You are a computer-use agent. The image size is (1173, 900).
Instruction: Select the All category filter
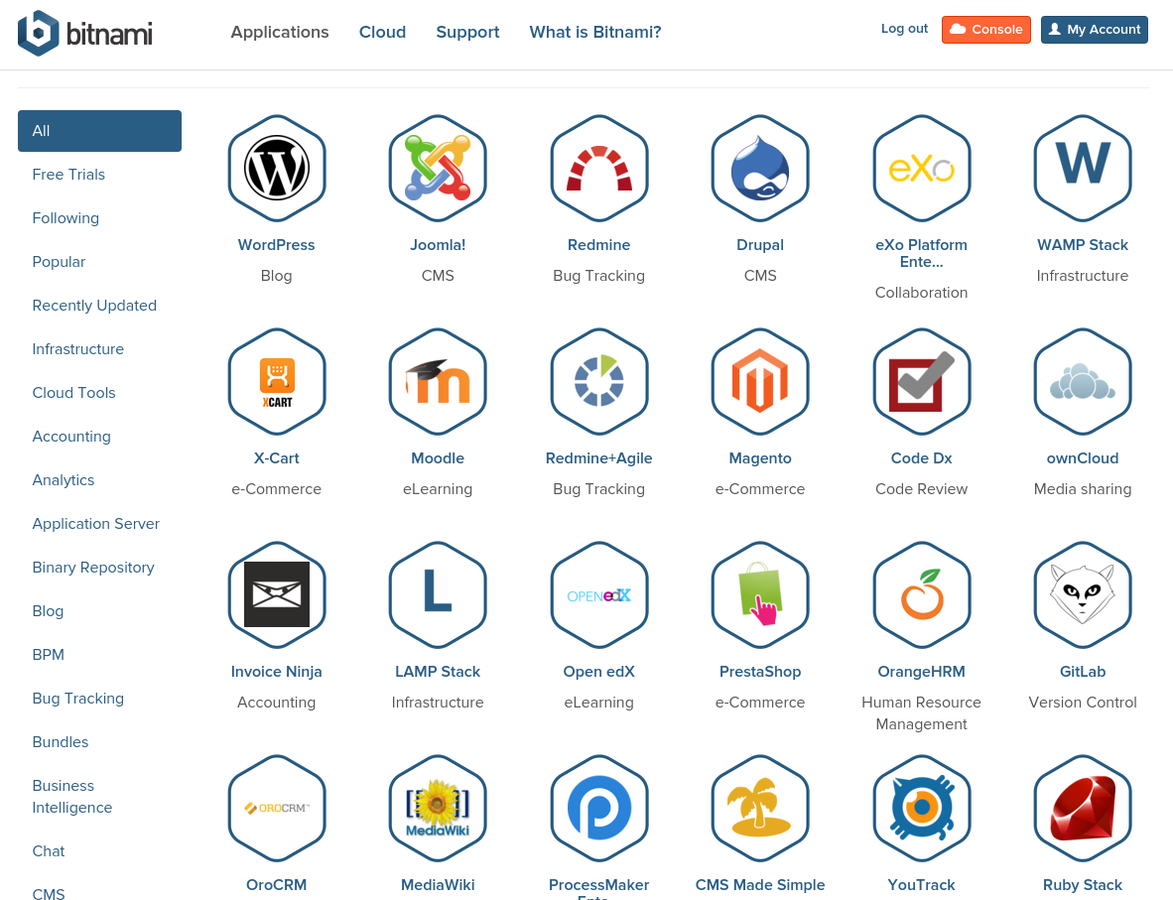click(99, 131)
